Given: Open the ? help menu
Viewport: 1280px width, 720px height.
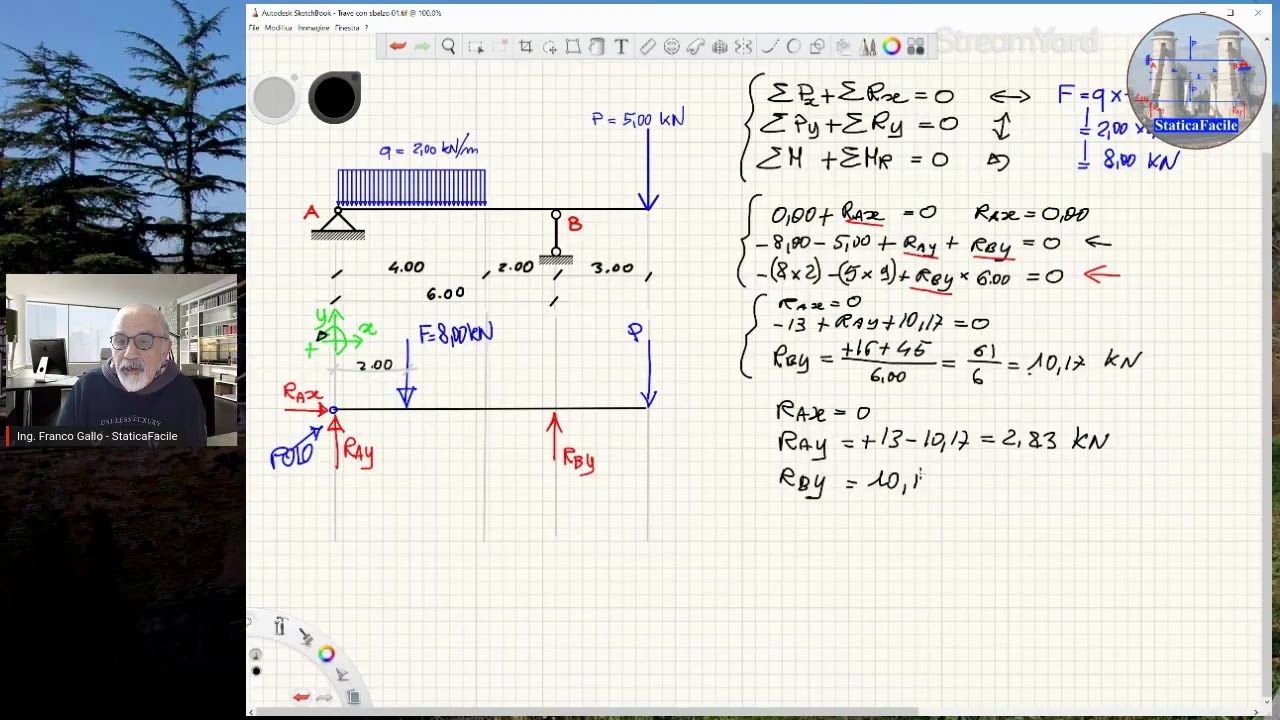Looking at the screenshot, I should point(366,28).
